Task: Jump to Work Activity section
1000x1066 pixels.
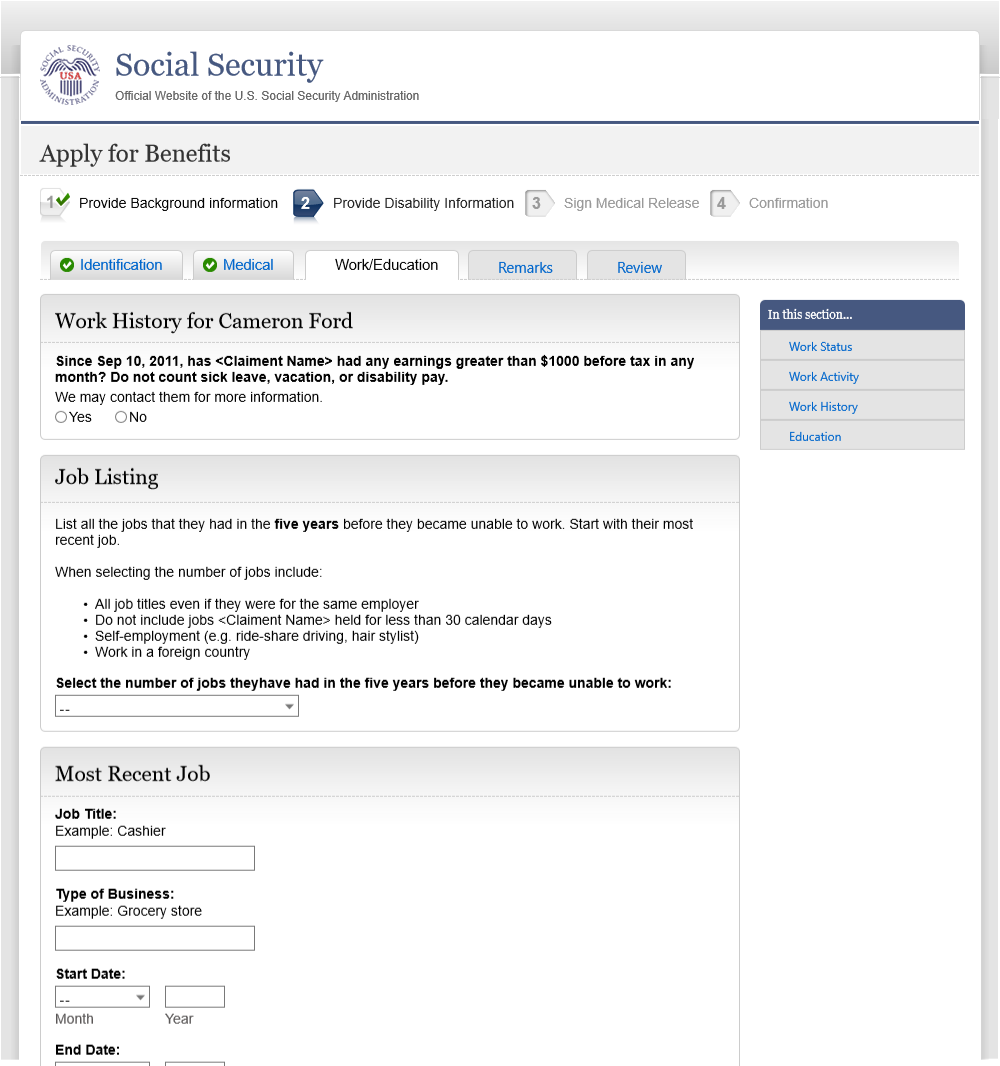Action: pos(823,377)
